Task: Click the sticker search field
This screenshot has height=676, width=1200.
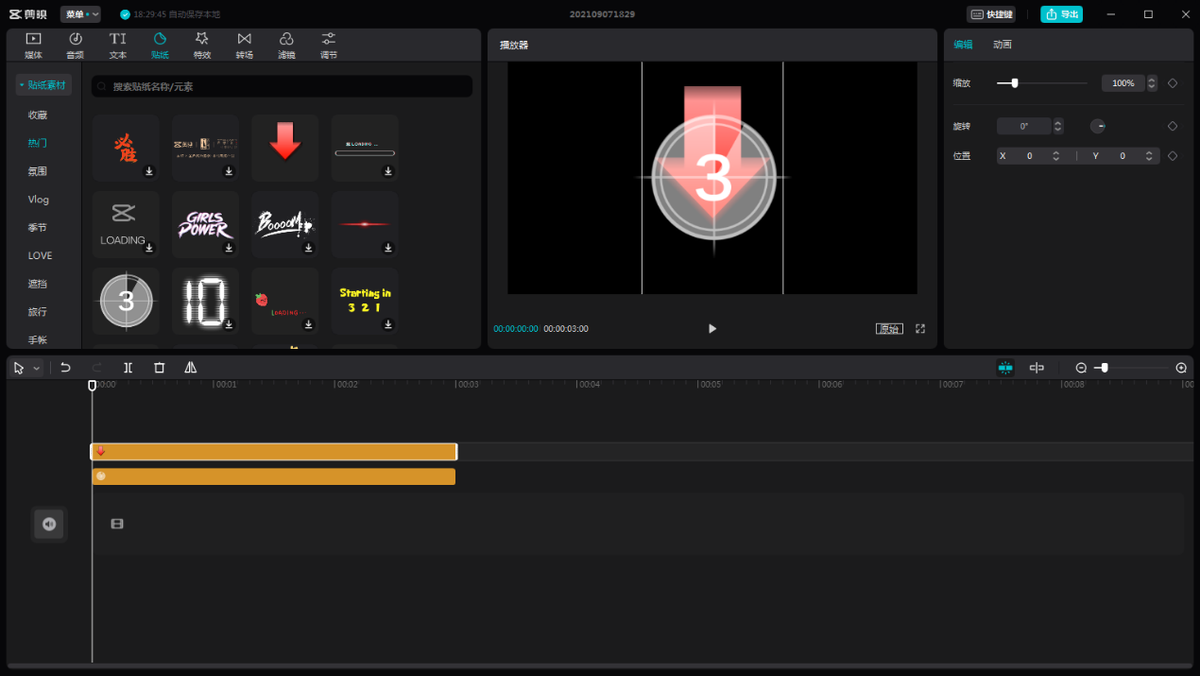Action: pyautogui.click(x=282, y=87)
